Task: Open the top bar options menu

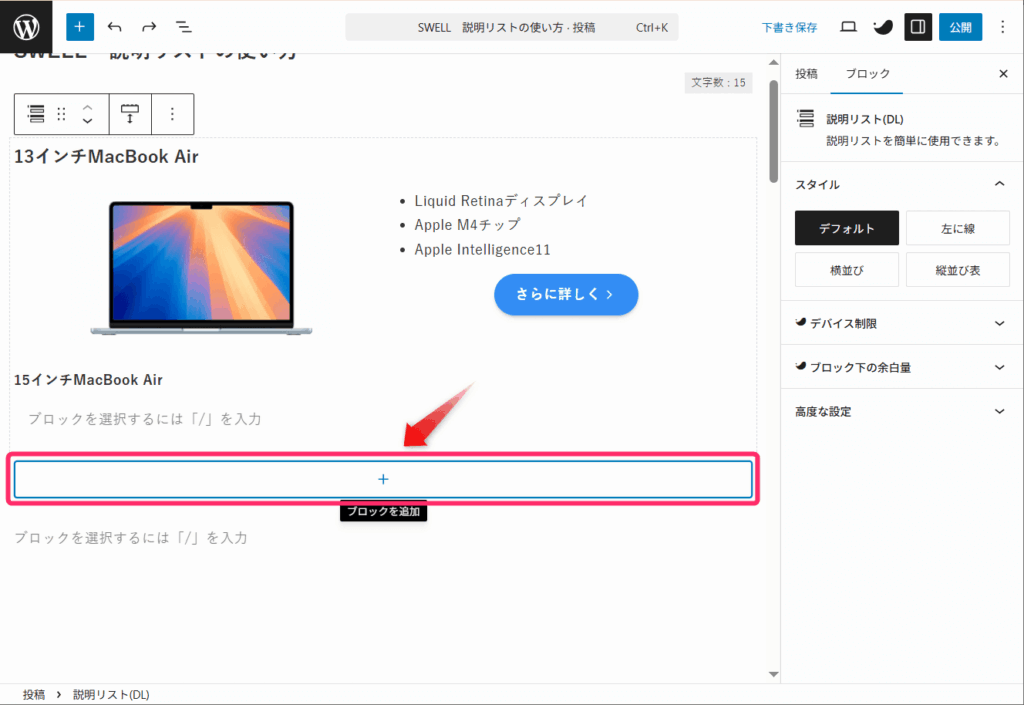Action: [1003, 27]
